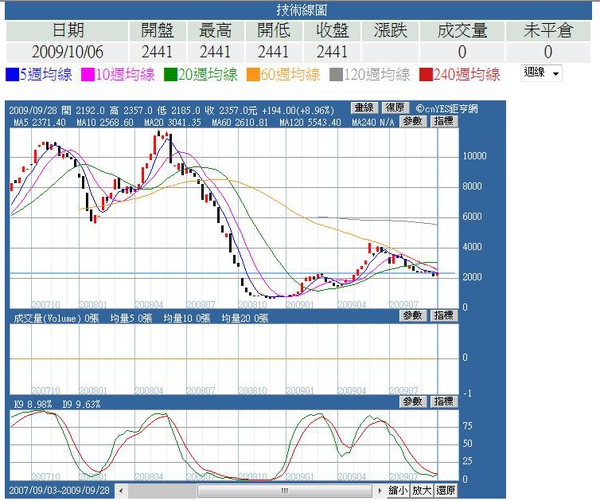Click the 技術線圖 title bar
Viewport: 600px width, 501px height.
point(298,10)
